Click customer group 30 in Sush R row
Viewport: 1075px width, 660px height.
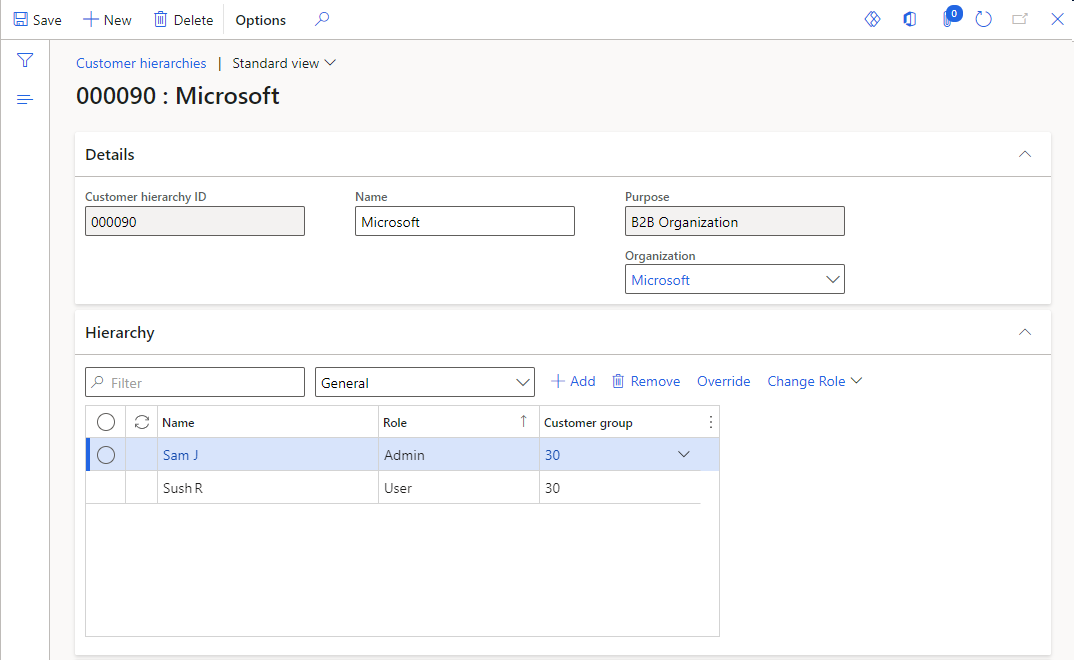tap(620, 488)
